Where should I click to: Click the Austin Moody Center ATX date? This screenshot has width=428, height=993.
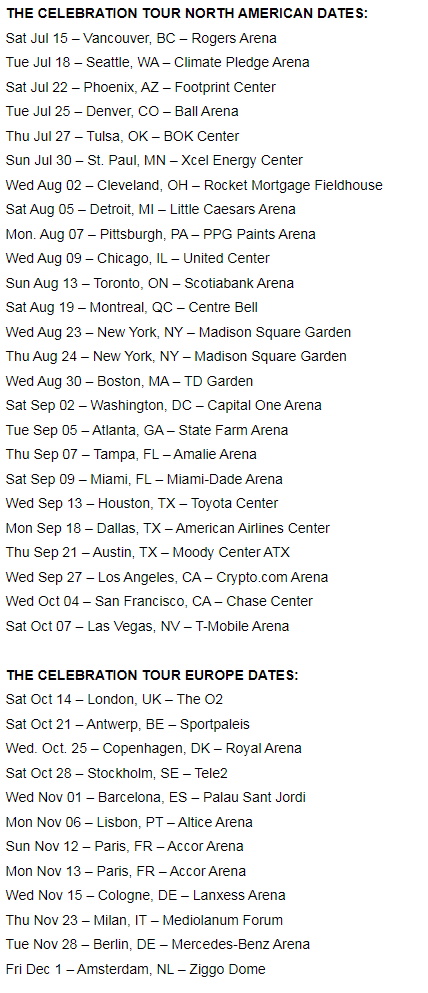[x=148, y=552]
